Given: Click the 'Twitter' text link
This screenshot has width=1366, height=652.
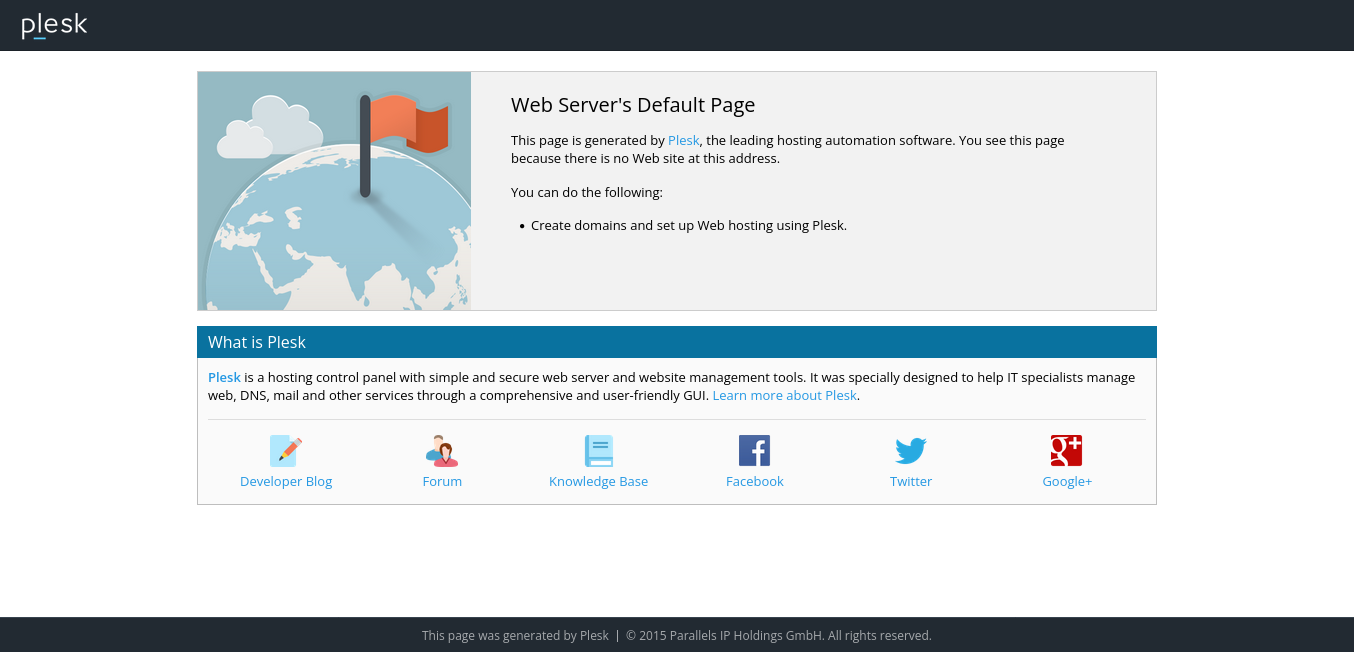Looking at the screenshot, I should (910, 482).
